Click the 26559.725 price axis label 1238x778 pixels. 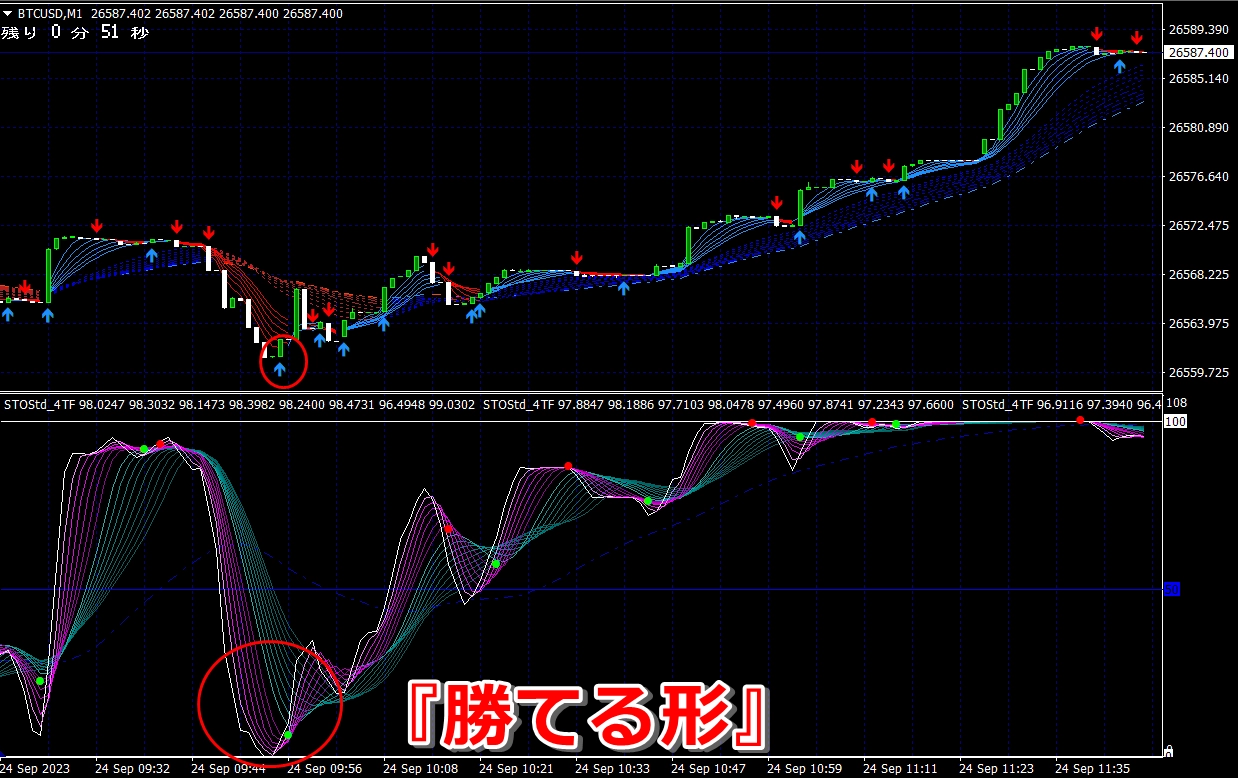click(1198, 372)
